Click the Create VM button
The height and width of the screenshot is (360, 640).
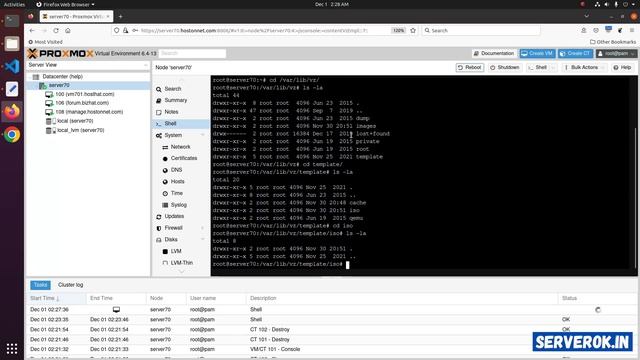click(x=537, y=53)
